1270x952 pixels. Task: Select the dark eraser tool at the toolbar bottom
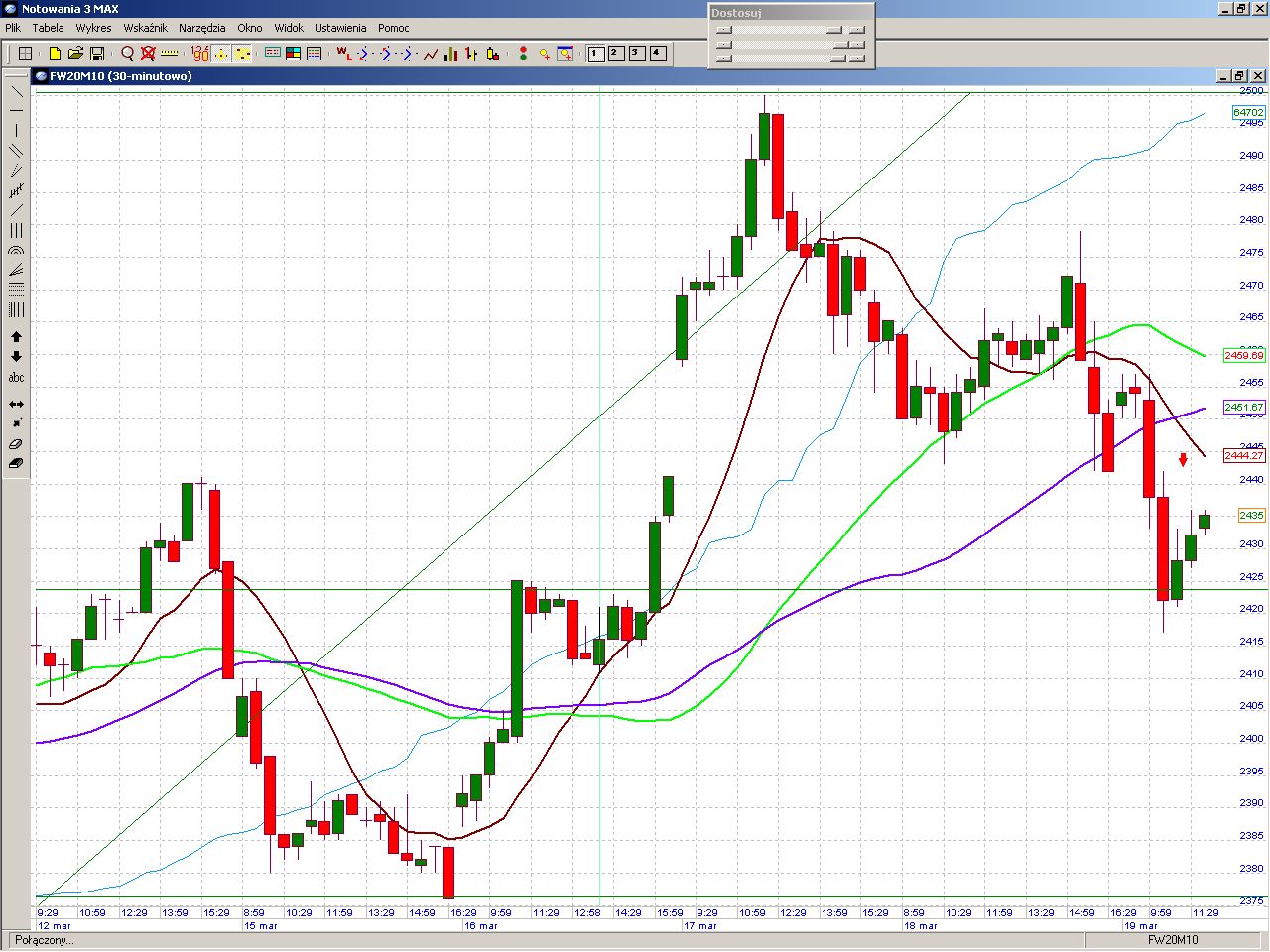(16, 463)
